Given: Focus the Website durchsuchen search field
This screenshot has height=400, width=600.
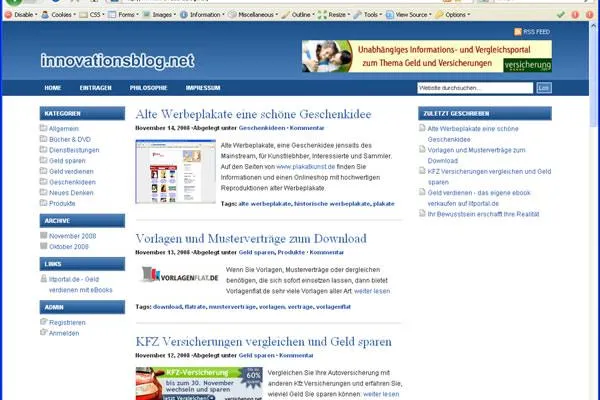Looking at the screenshot, I should tap(475, 88).
